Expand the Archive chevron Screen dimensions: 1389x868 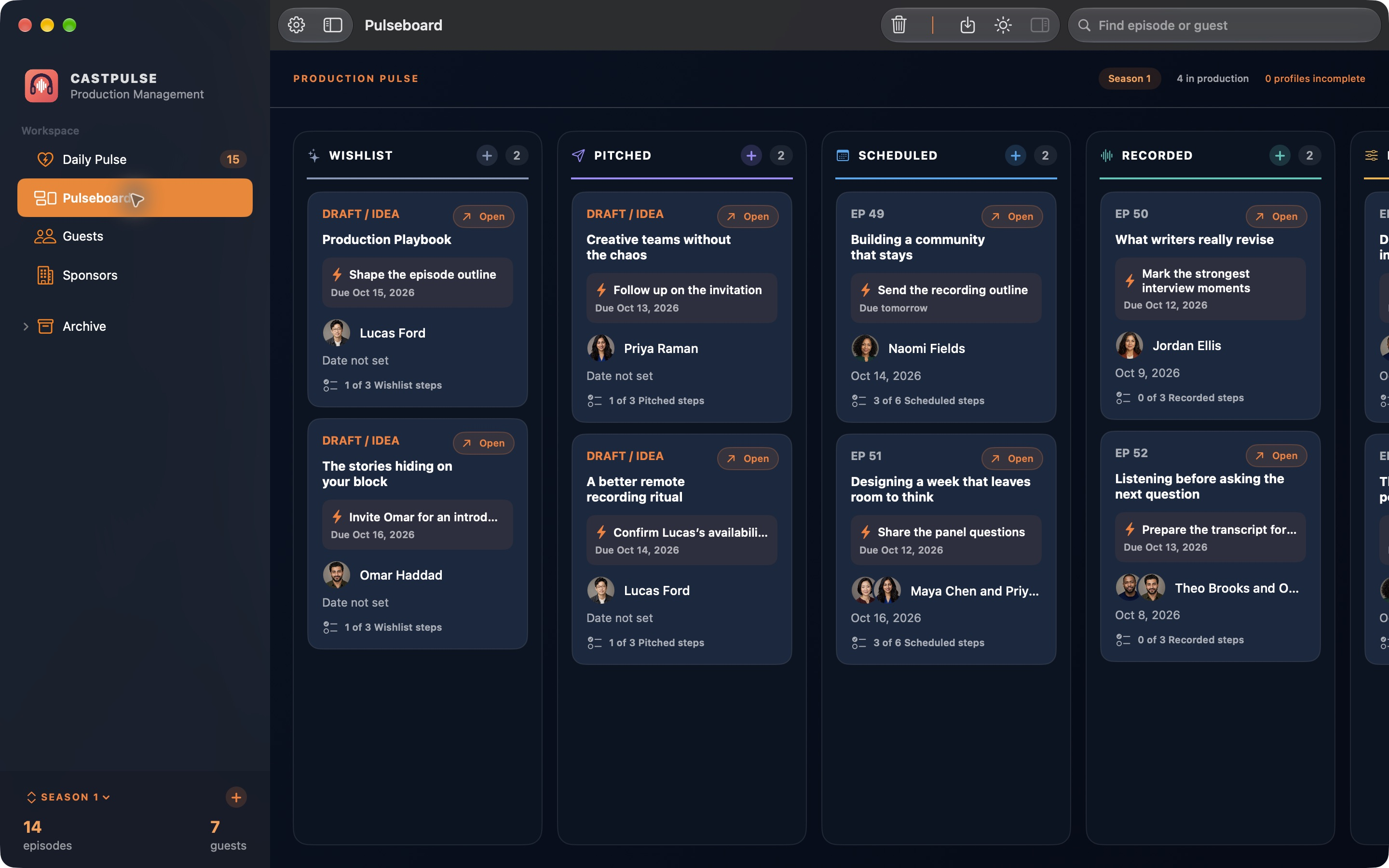(26, 326)
